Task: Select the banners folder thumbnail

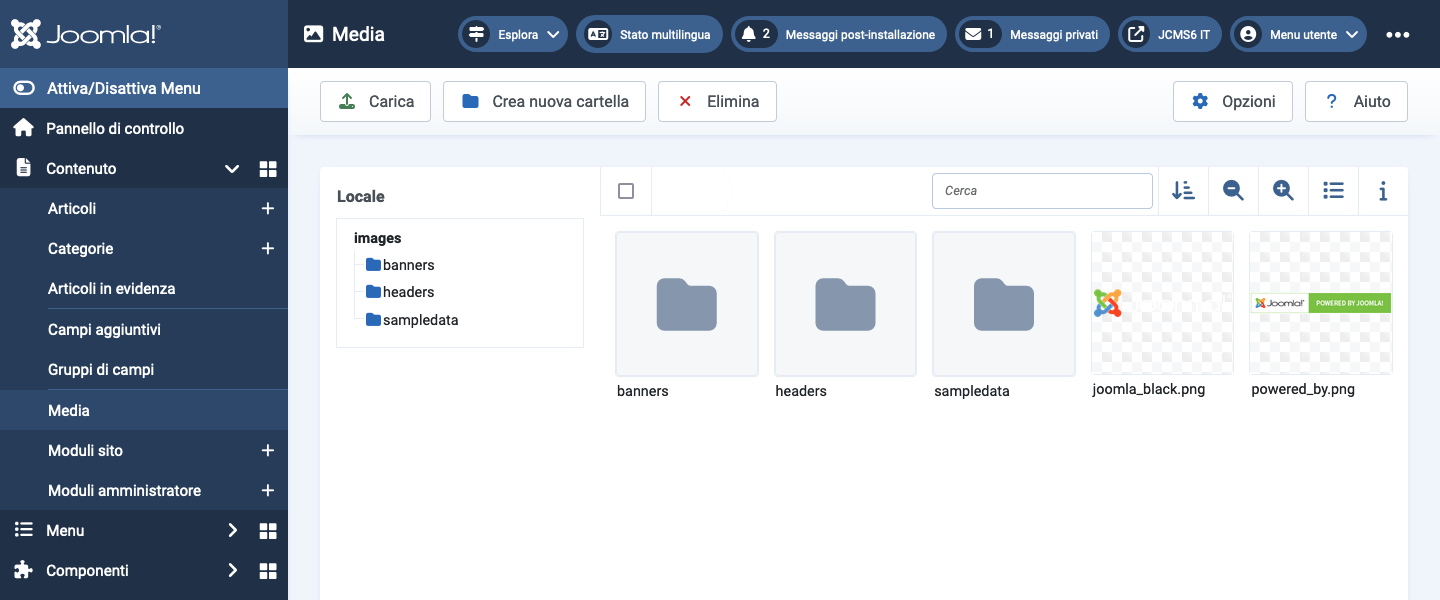Action: coord(687,304)
